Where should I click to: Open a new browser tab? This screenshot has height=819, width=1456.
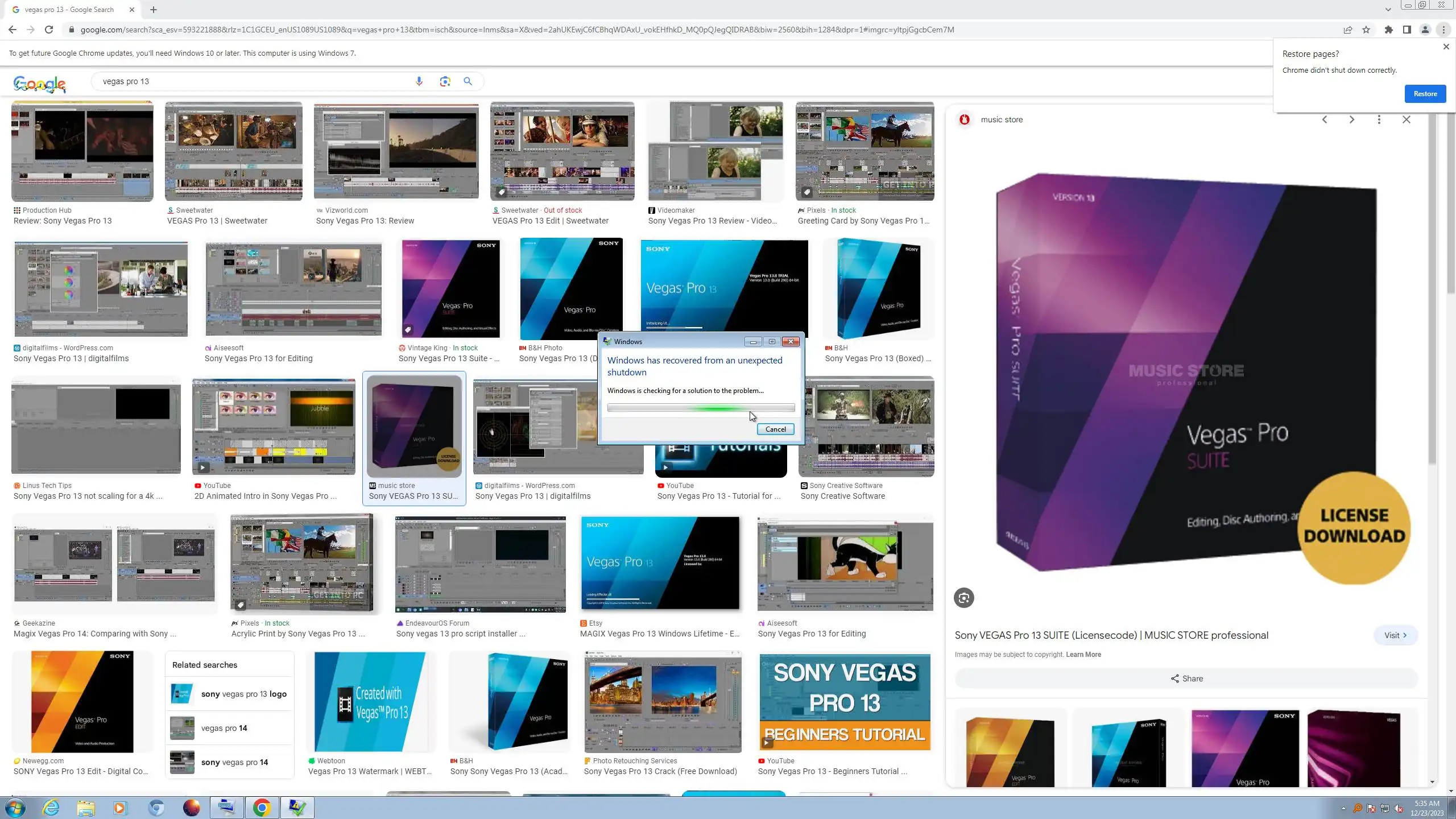[x=154, y=10]
